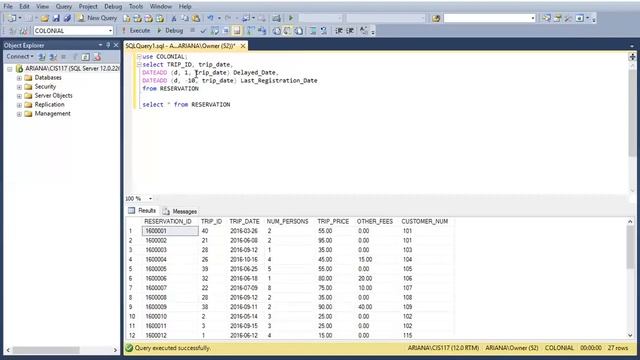Click the Comment Out Selected Lines icon
Image resolution: width=640 pixels, height=360 pixels.
(x=313, y=31)
